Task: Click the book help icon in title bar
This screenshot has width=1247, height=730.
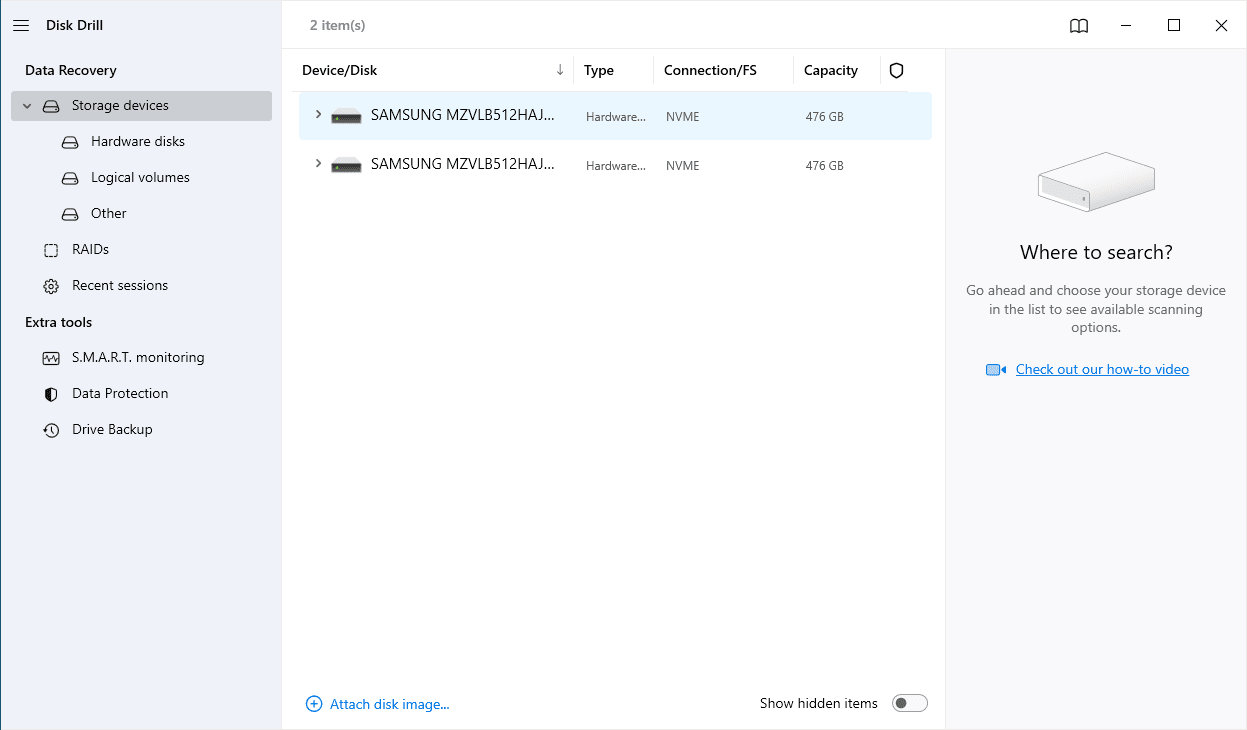Action: (1079, 26)
